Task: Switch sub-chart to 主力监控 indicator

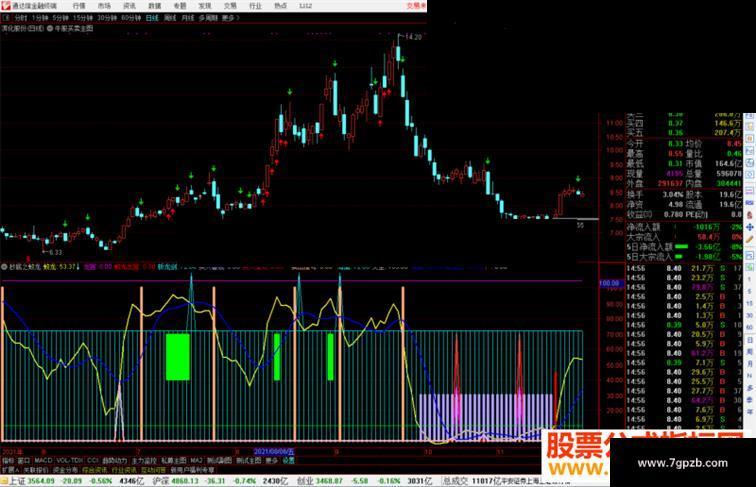Action: click(x=144, y=460)
